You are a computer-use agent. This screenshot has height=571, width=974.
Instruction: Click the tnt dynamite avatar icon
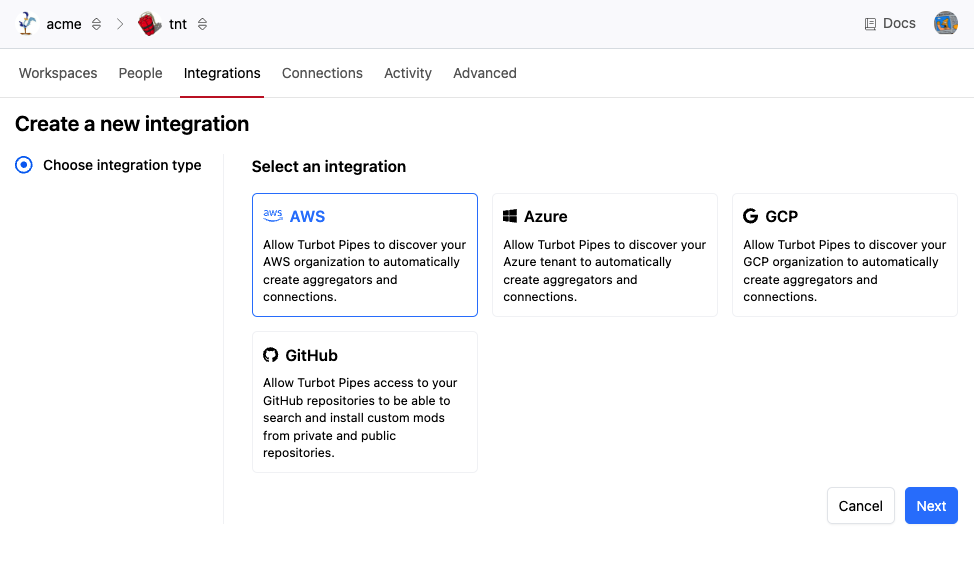coord(150,24)
